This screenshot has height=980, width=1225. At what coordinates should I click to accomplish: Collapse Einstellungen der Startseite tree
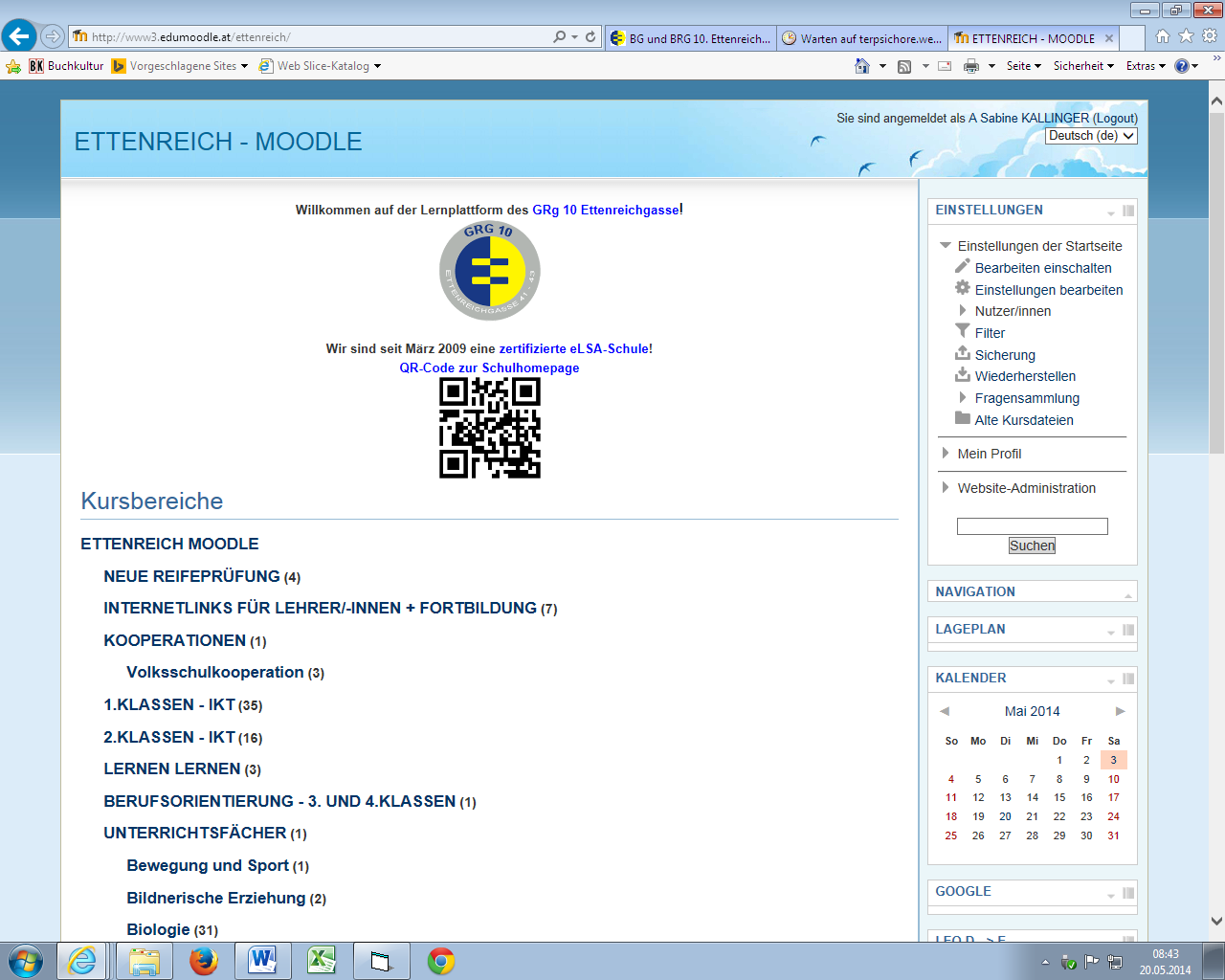pos(946,245)
